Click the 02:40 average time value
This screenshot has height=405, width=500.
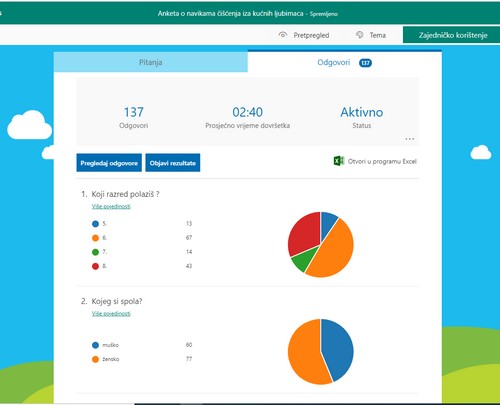pos(247,112)
